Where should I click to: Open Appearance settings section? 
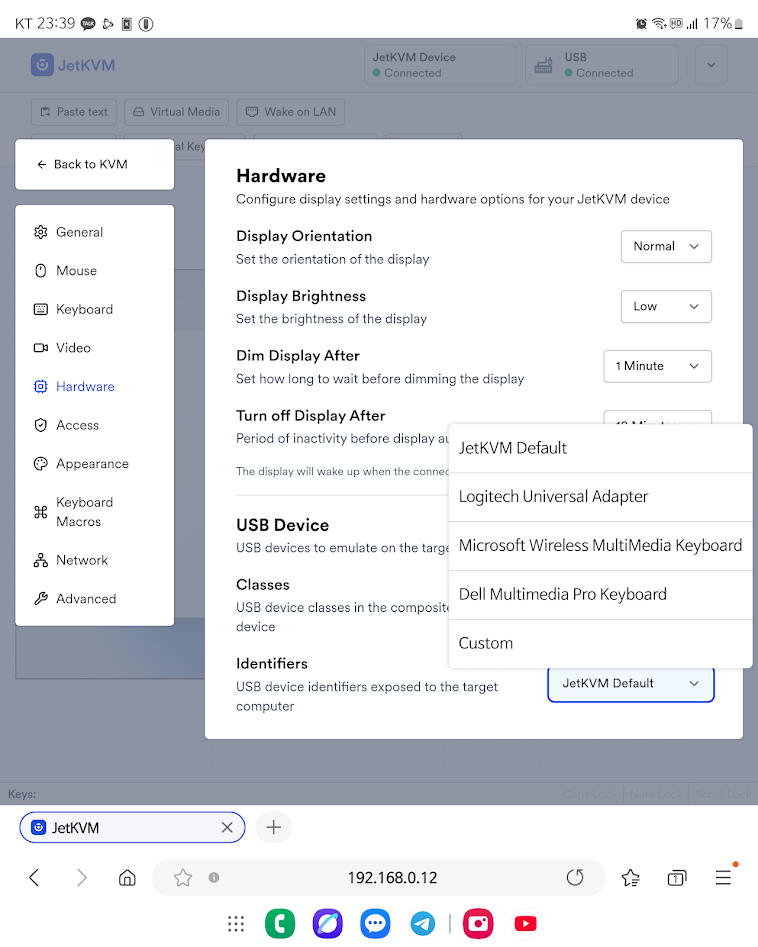click(x=95, y=464)
